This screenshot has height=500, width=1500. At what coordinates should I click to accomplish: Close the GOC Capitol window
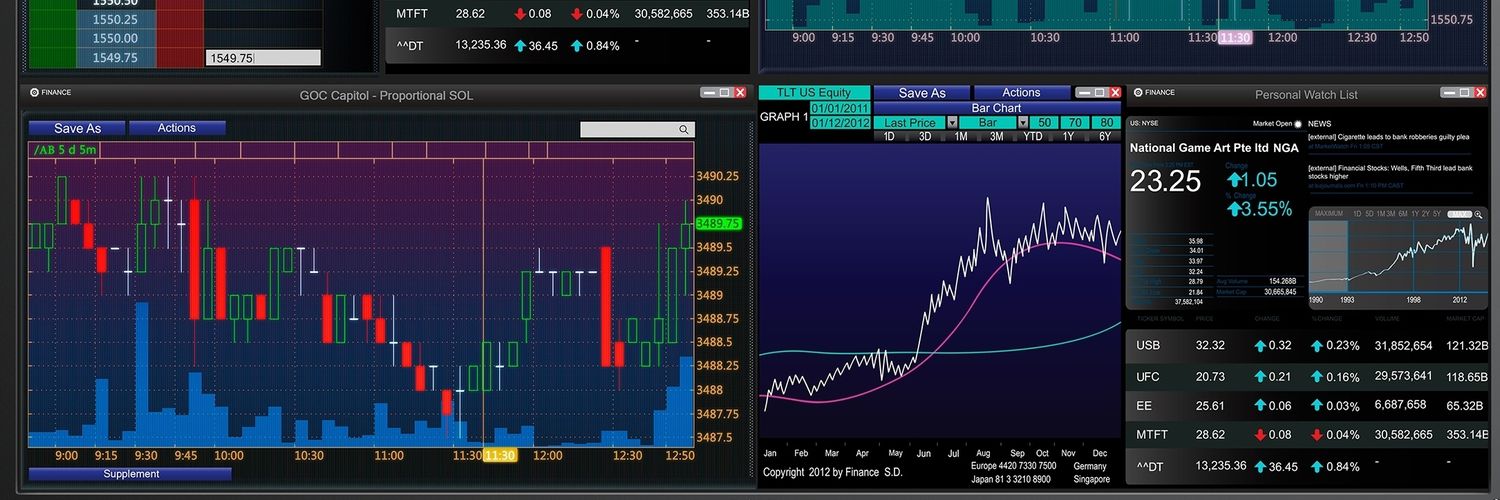click(740, 92)
